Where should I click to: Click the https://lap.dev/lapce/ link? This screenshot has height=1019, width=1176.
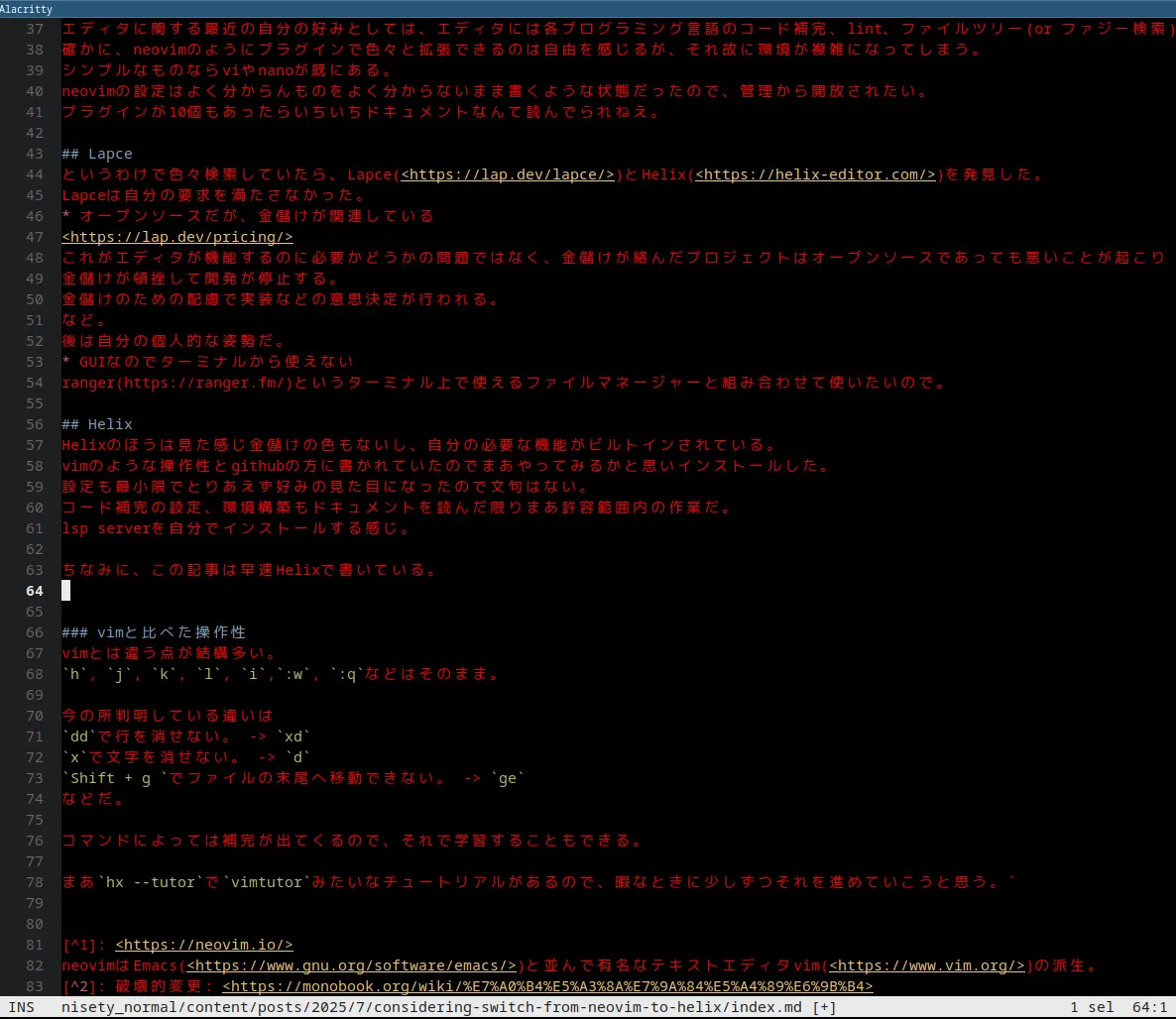pyautogui.click(x=508, y=174)
